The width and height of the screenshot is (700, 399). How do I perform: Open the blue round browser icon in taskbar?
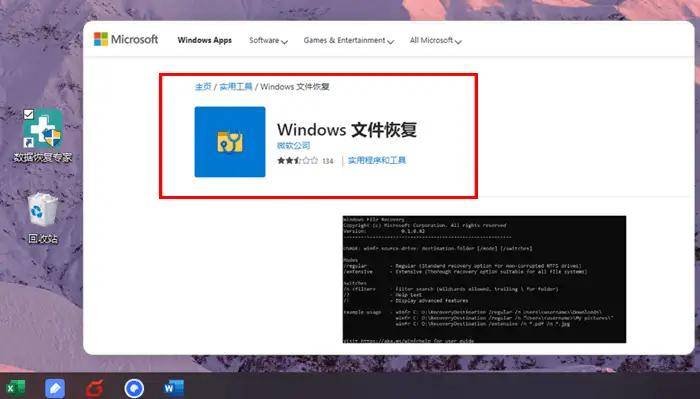(x=134, y=388)
